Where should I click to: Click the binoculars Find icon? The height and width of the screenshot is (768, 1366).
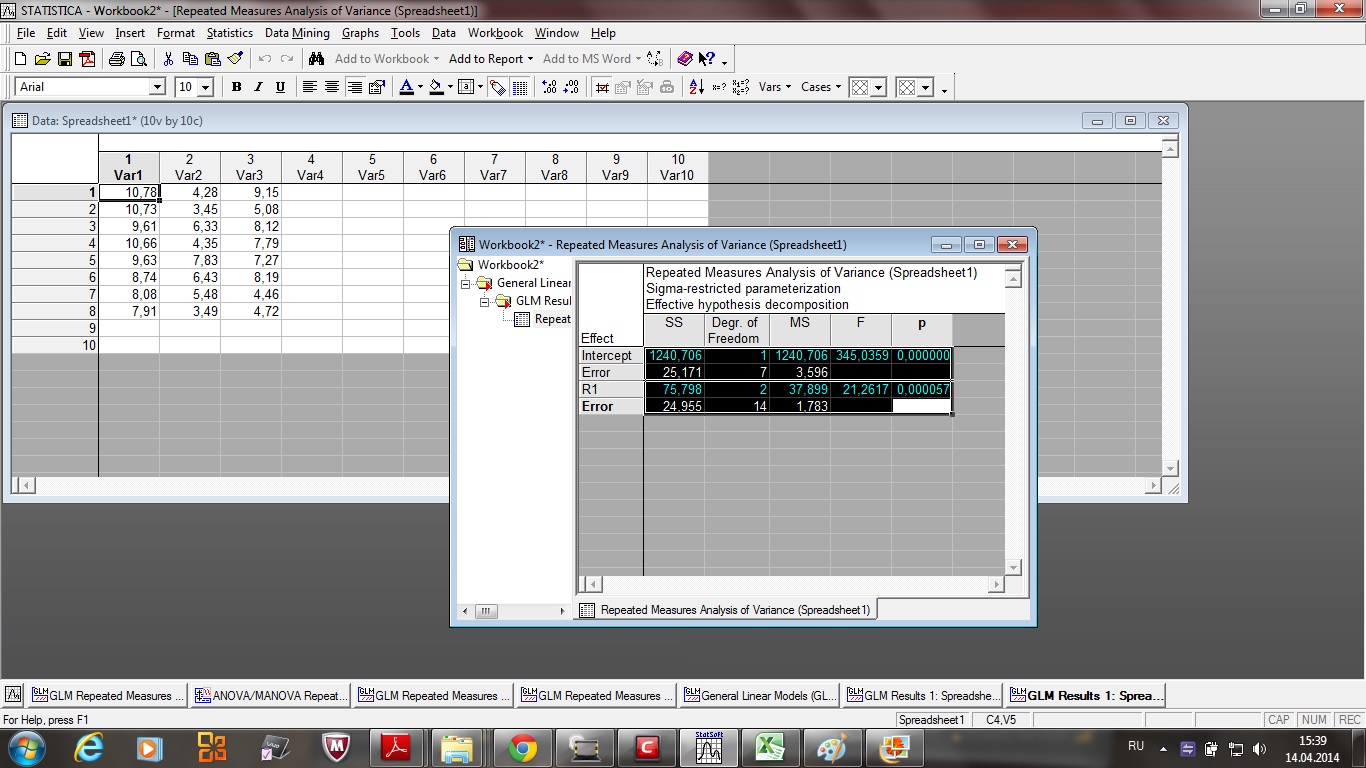tap(316, 59)
